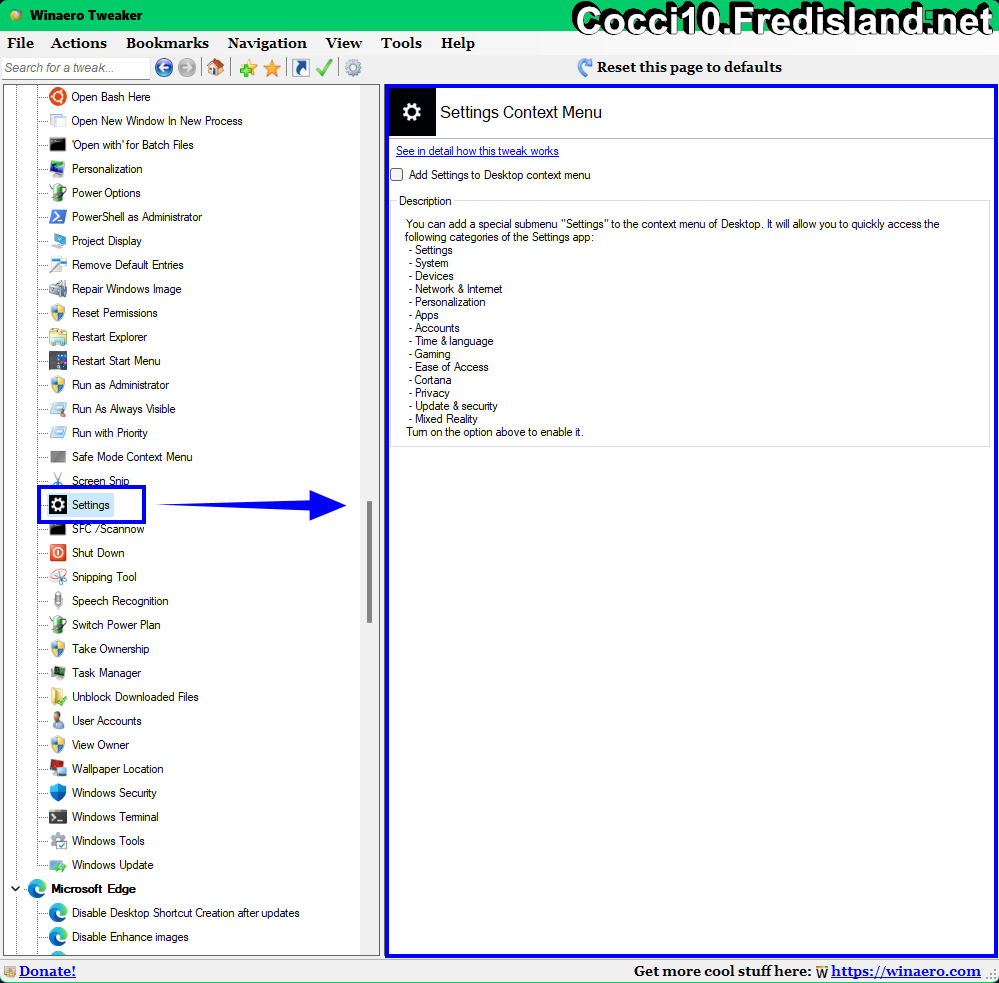
Task: Select the SFC /Scannow tree item
Action: click(x=108, y=529)
